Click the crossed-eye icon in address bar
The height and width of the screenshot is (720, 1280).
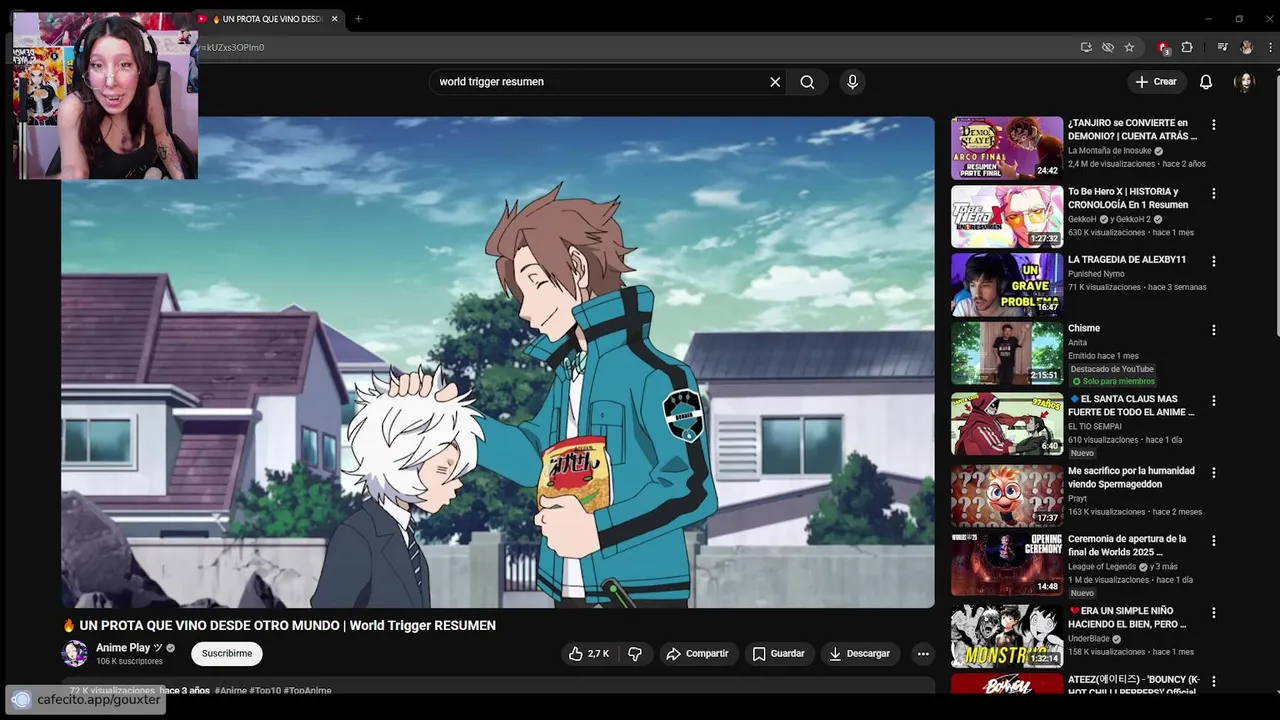(1108, 47)
